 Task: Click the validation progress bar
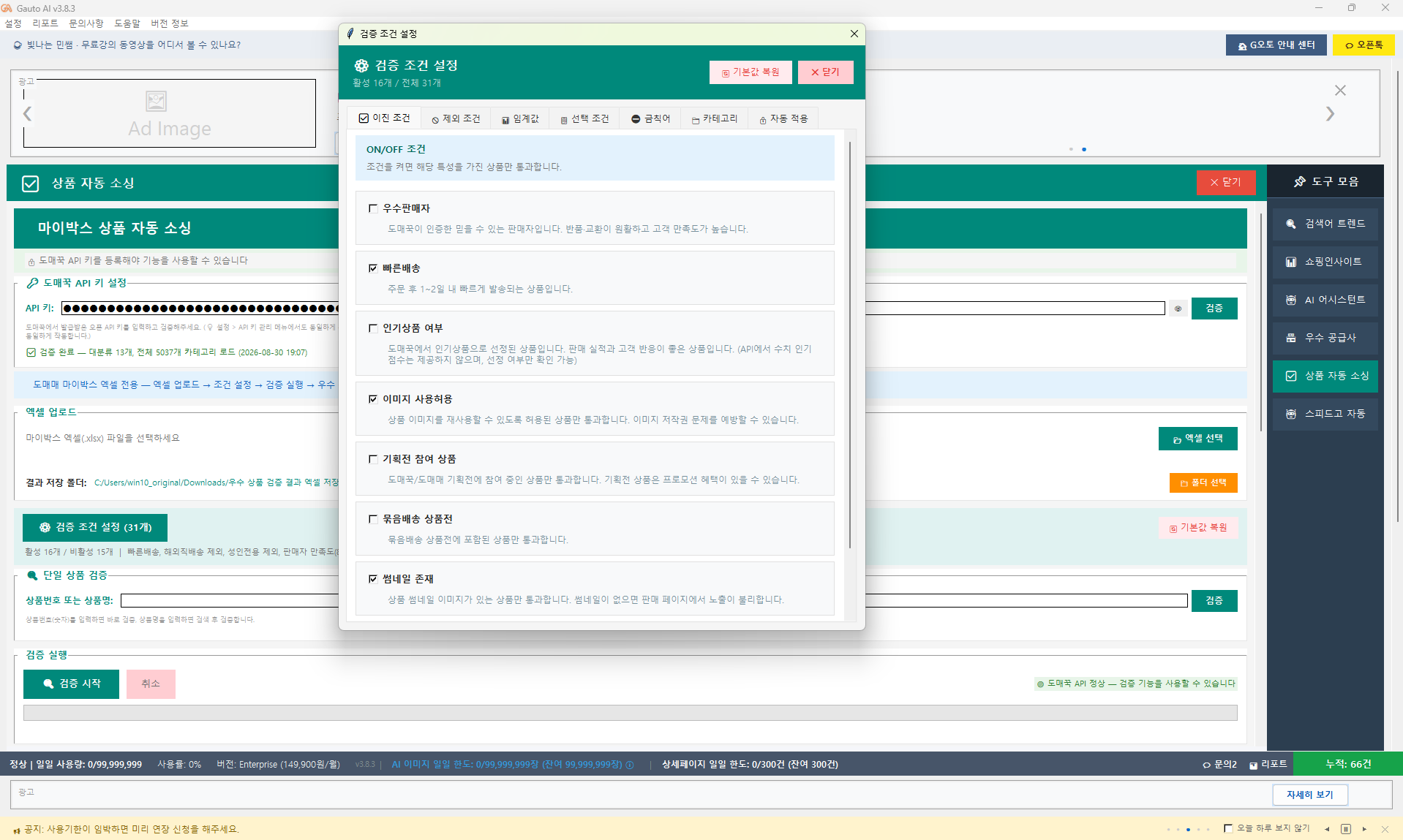click(x=630, y=713)
